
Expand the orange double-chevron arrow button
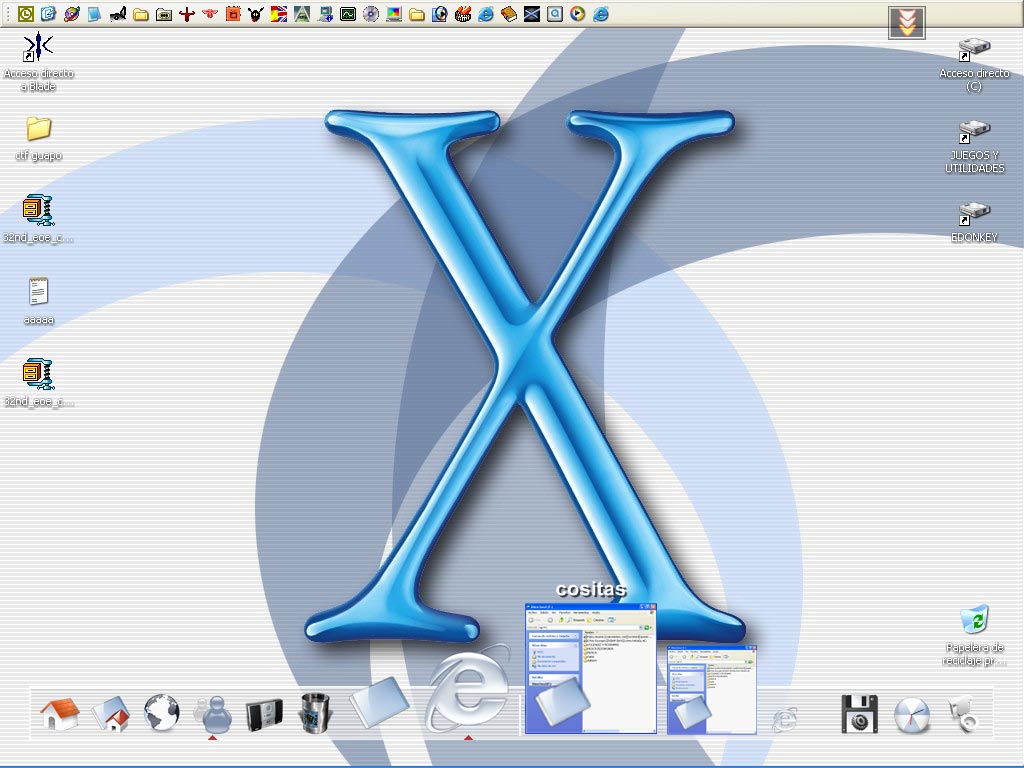906,22
